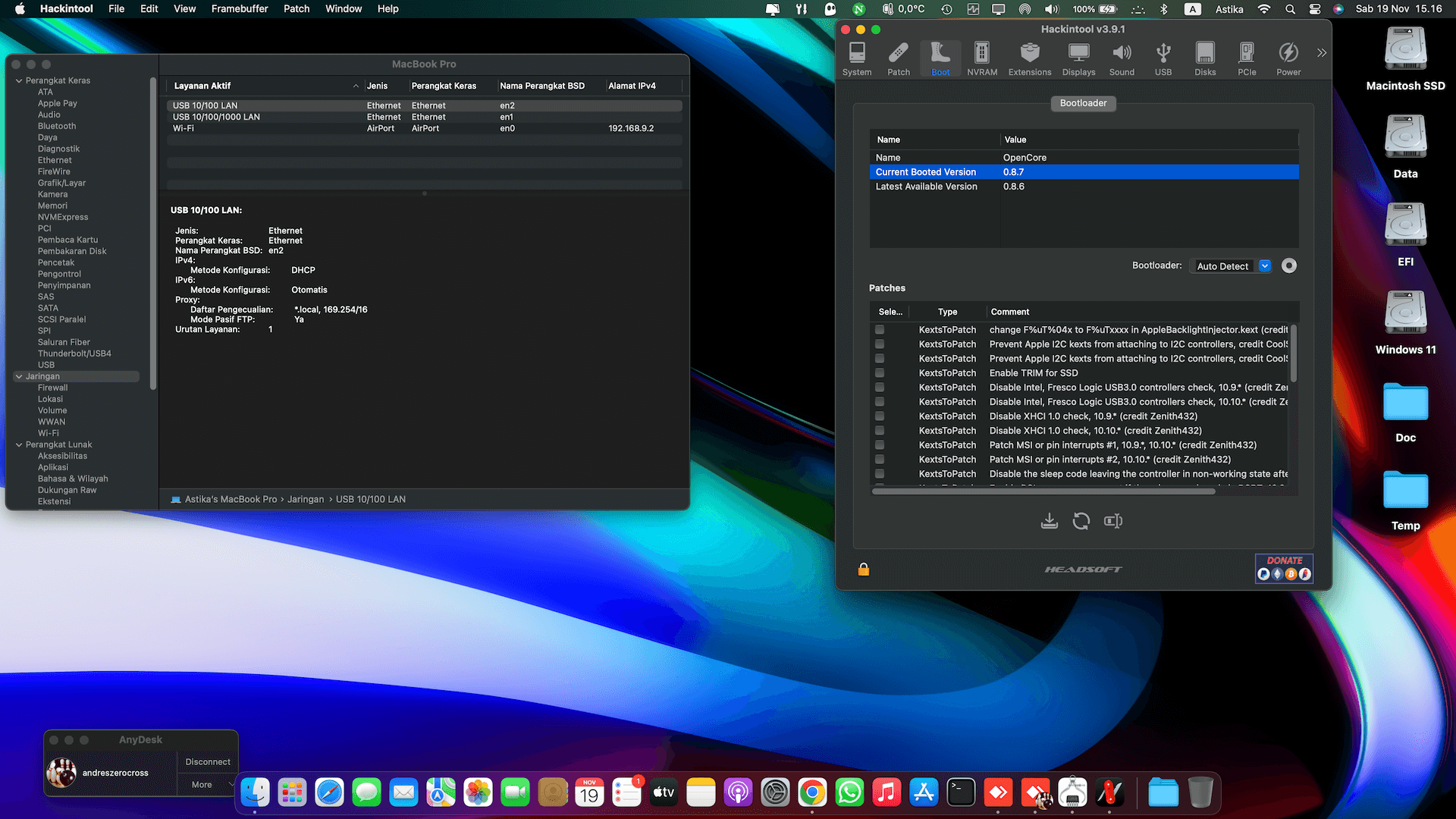Screen dimensions: 1456x819
Task: Select Bluetooth in the hardware tree
Action: pyautogui.click(x=57, y=126)
